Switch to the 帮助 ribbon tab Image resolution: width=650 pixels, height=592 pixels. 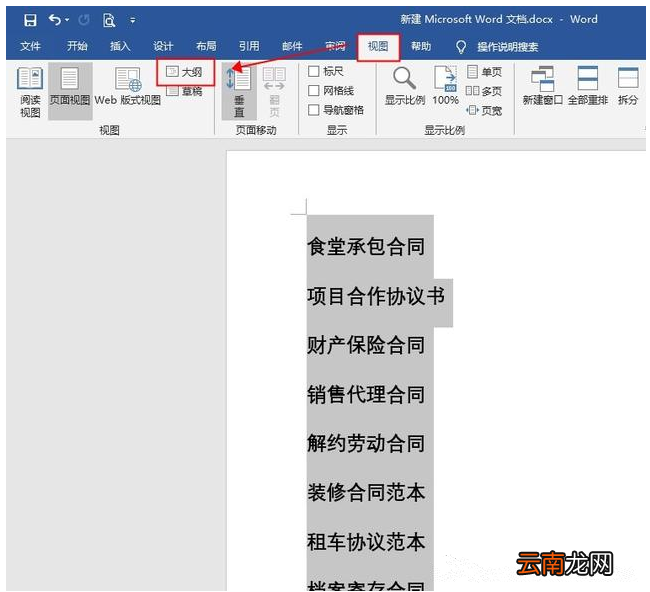click(421, 46)
